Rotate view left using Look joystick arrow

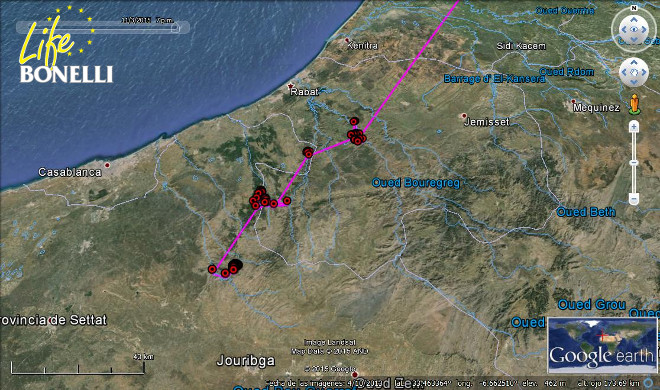click(624, 29)
